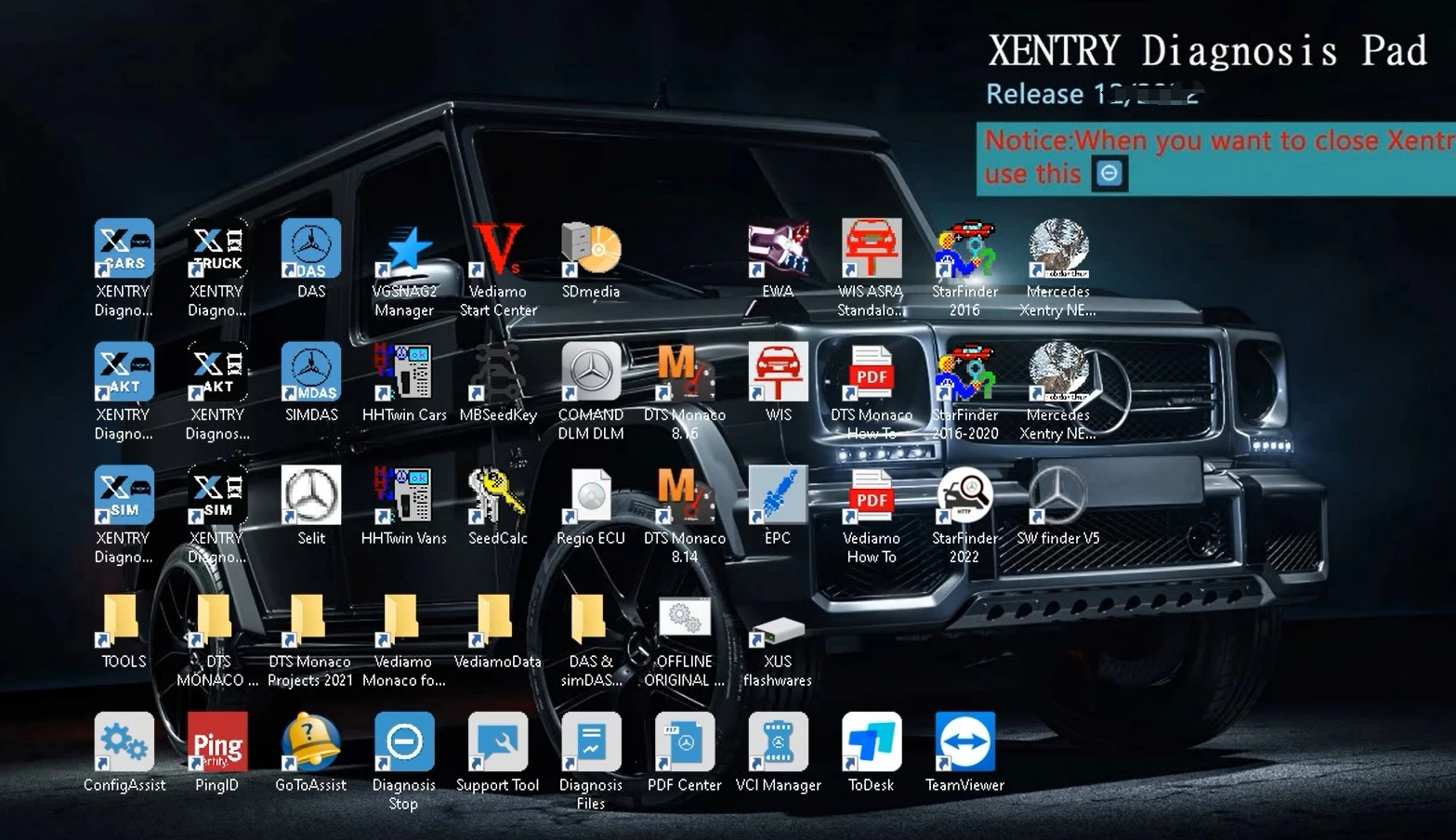The image size is (1456, 840).
Task: Select the SDmedia icon
Action: (x=591, y=251)
